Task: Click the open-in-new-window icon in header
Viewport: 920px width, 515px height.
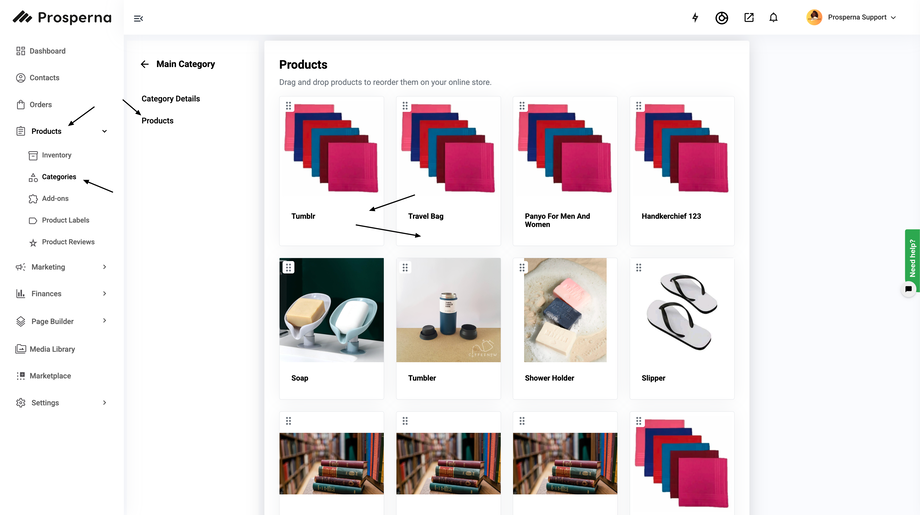Action: coord(748,18)
